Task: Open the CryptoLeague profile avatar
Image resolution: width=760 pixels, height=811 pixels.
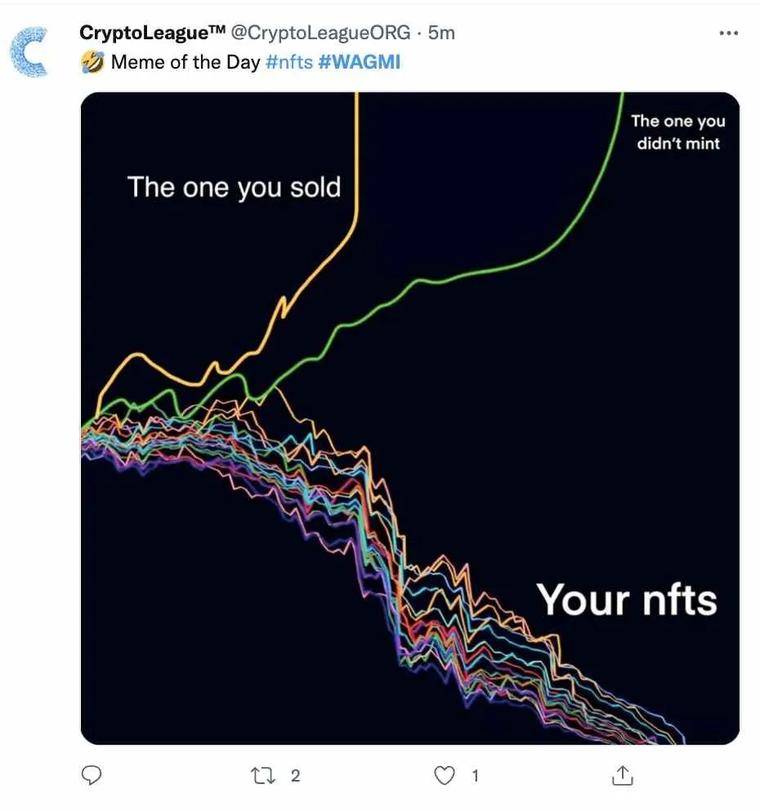Action: coord(29,52)
